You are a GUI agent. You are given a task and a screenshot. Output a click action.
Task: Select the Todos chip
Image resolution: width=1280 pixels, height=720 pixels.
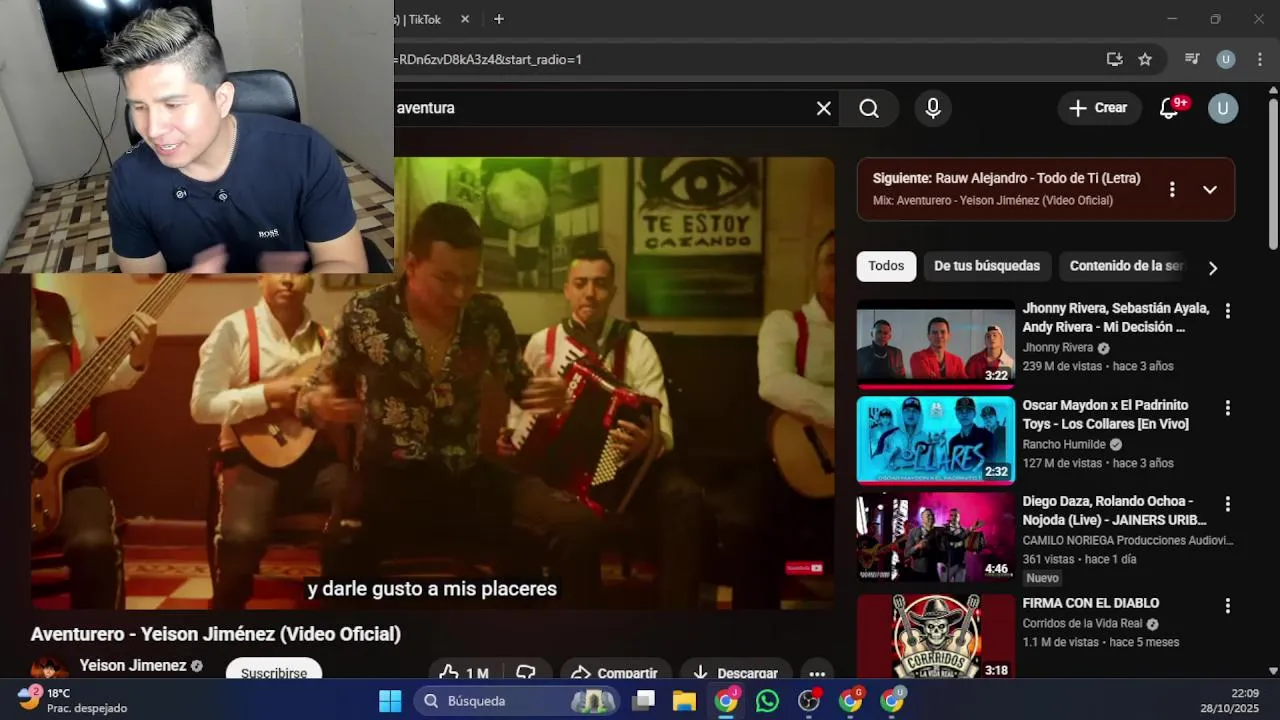(886, 266)
